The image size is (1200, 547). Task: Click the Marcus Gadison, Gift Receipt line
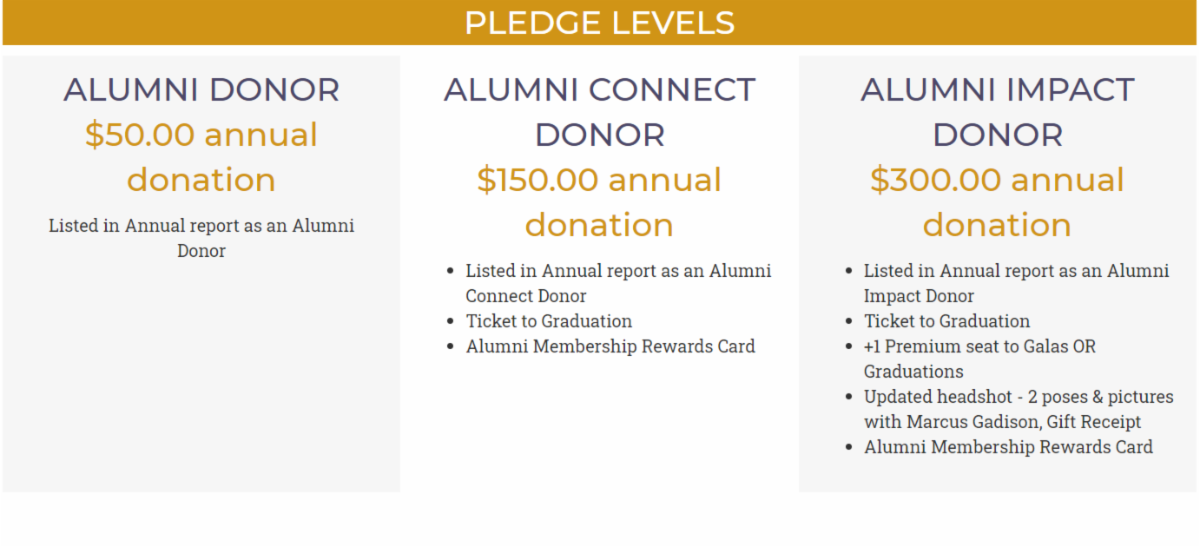coord(1002,422)
